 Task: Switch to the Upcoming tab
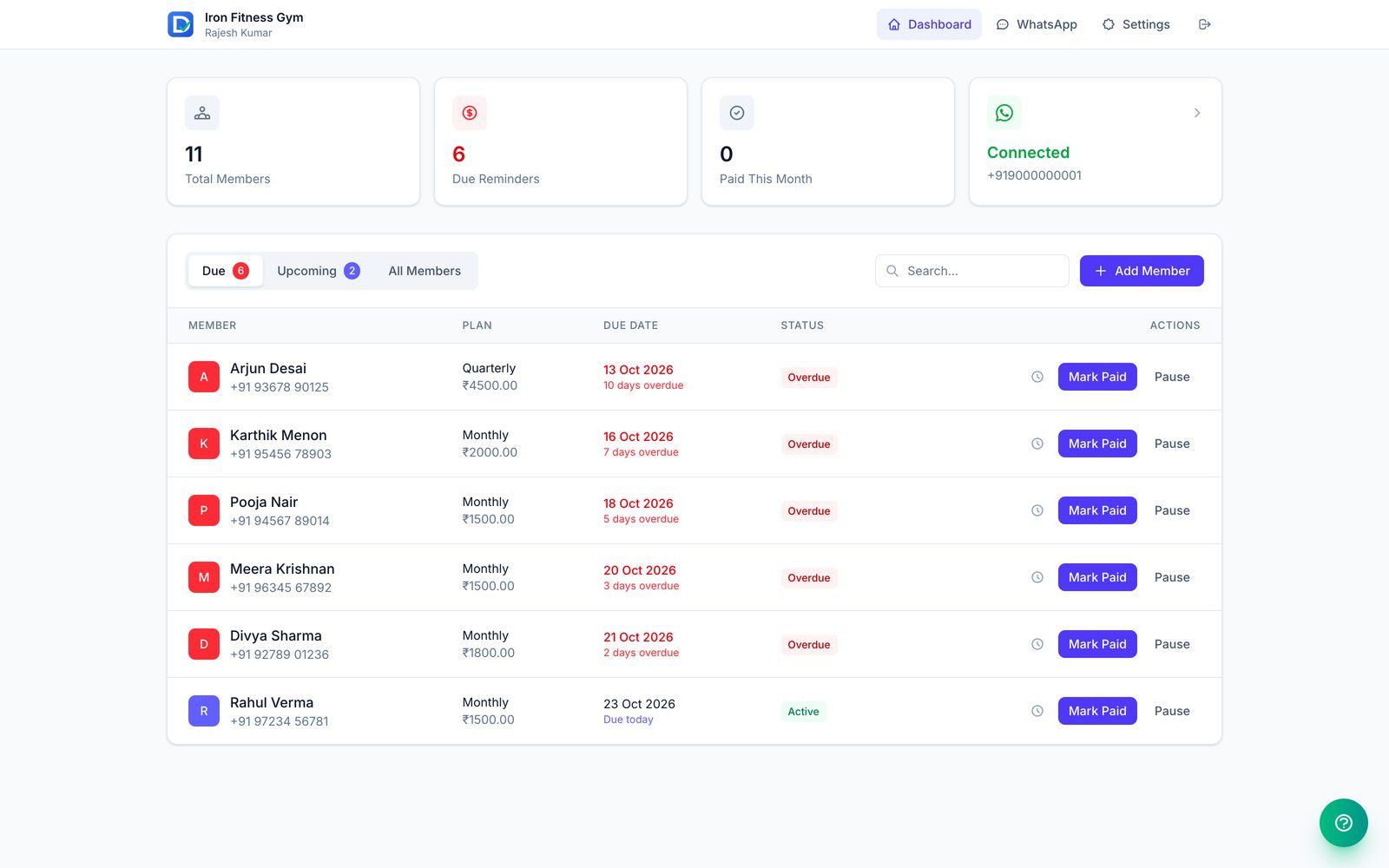(x=318, y=271)
